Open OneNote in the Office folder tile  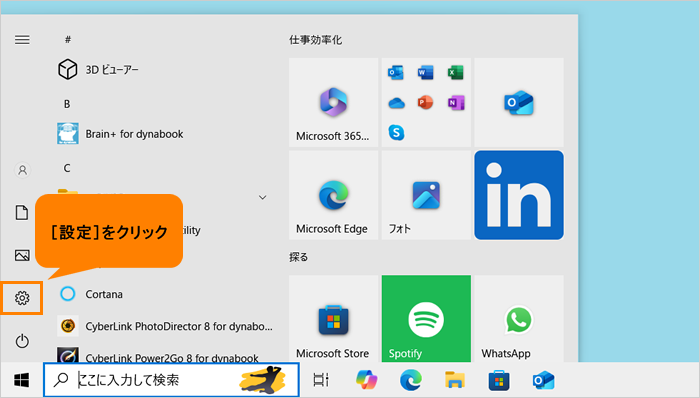[456, 103]
